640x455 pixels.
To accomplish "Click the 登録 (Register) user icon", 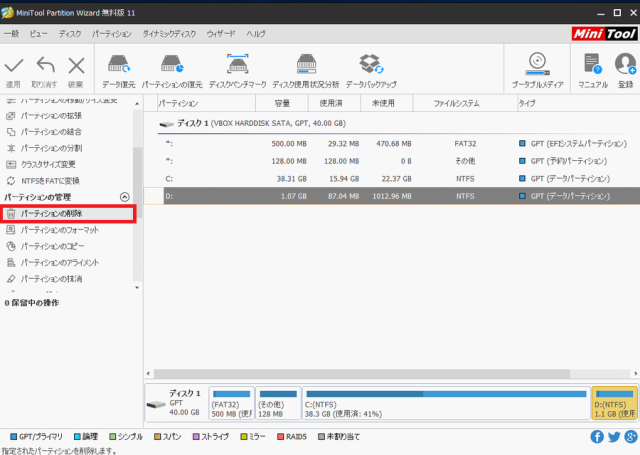I will click(x=625, y=64).
